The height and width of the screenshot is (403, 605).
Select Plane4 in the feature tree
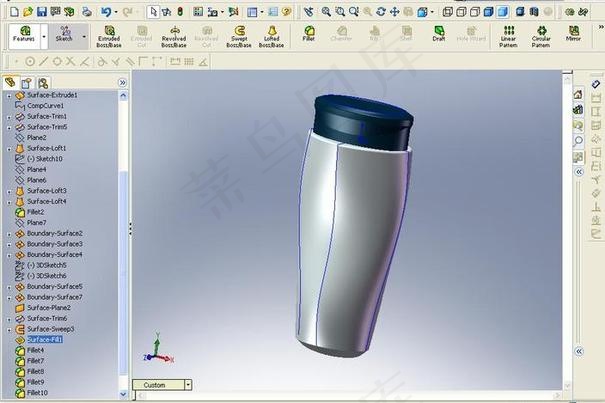[x=37, y=169]
